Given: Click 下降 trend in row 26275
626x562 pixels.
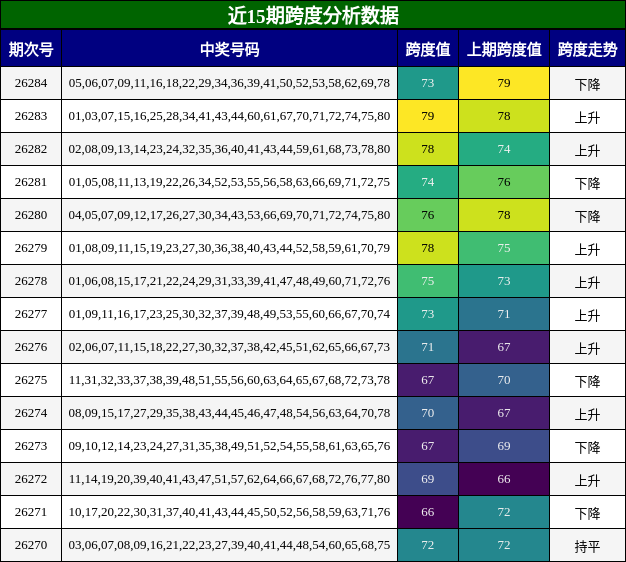Looking at the screenshot, I should pyautogui.click(x=587, y=381).
